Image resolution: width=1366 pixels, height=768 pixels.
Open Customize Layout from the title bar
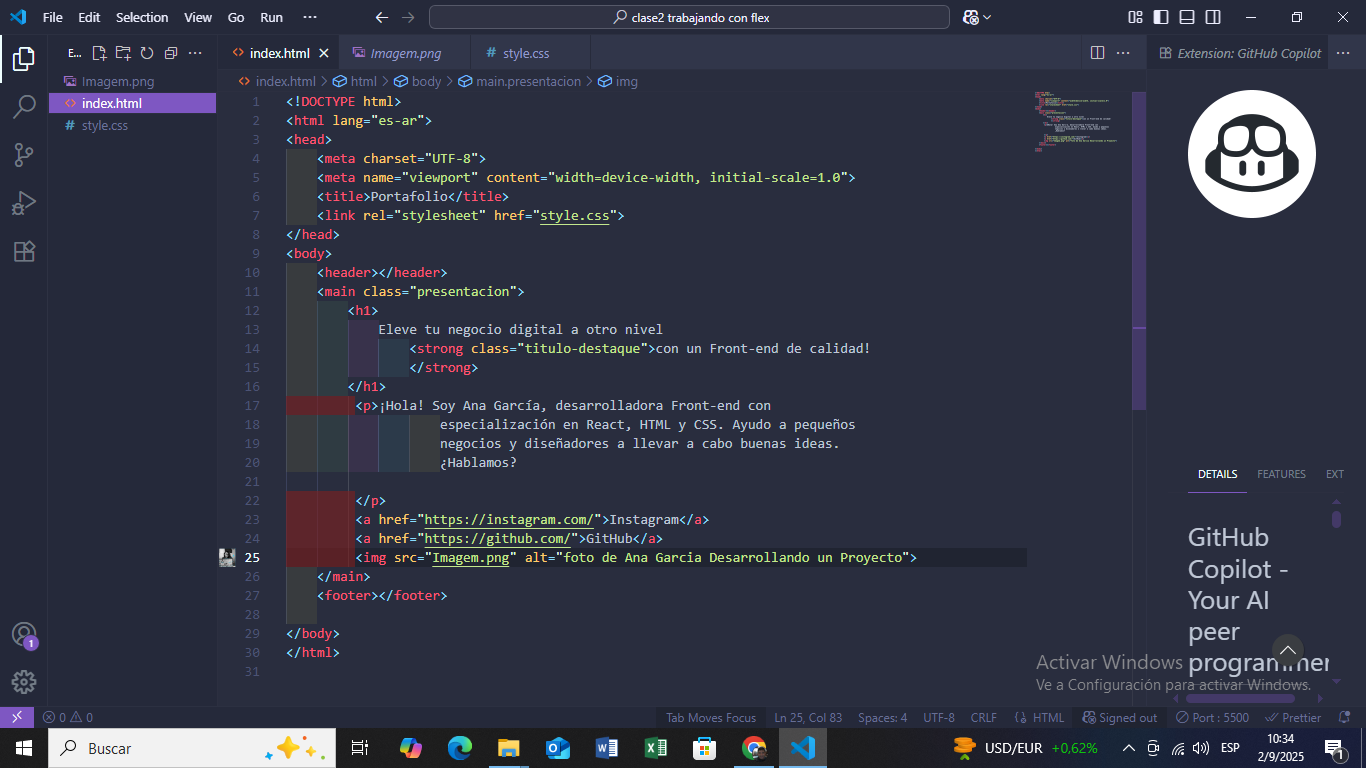coord(1135,17)
